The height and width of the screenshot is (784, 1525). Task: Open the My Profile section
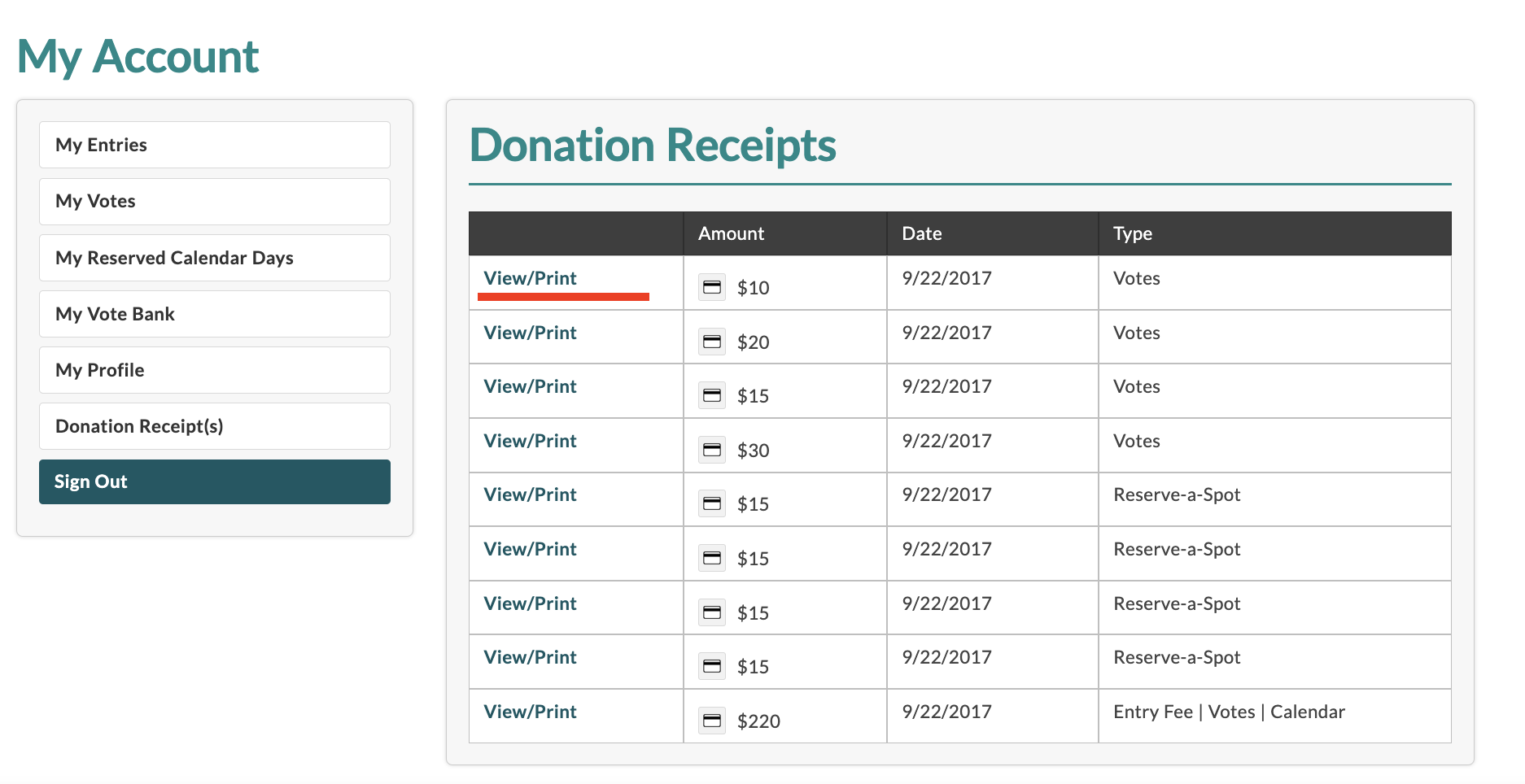point(215,370)
